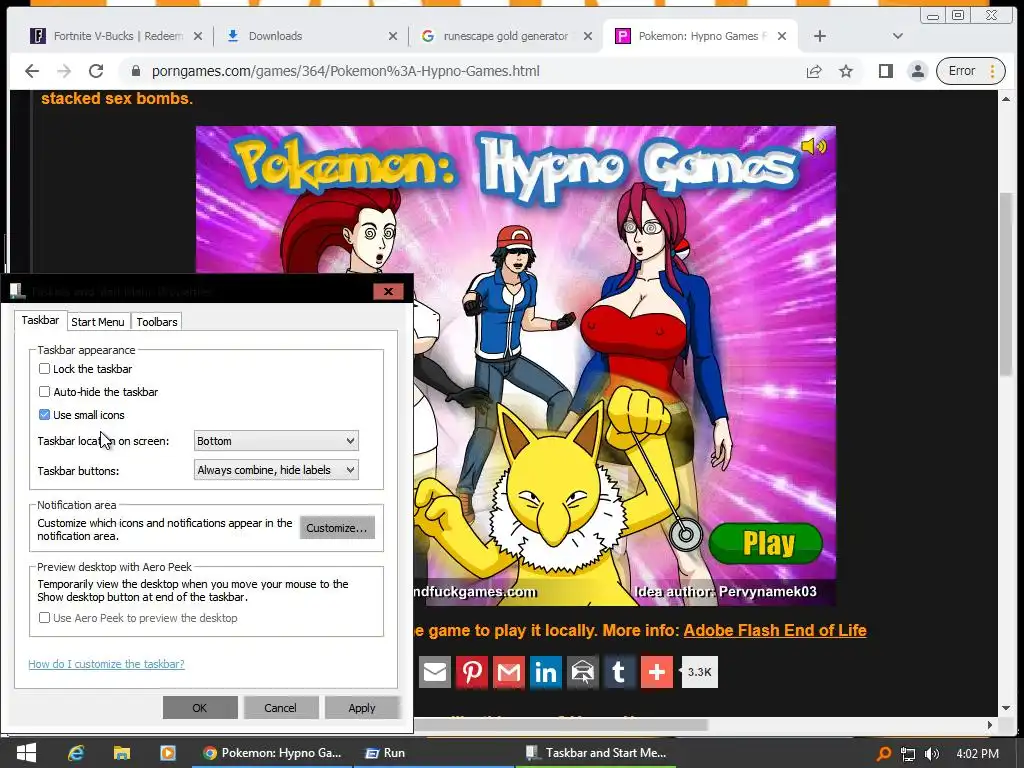Click the green Play button
The image size is (1024, 768).
(x=767, y=543)
